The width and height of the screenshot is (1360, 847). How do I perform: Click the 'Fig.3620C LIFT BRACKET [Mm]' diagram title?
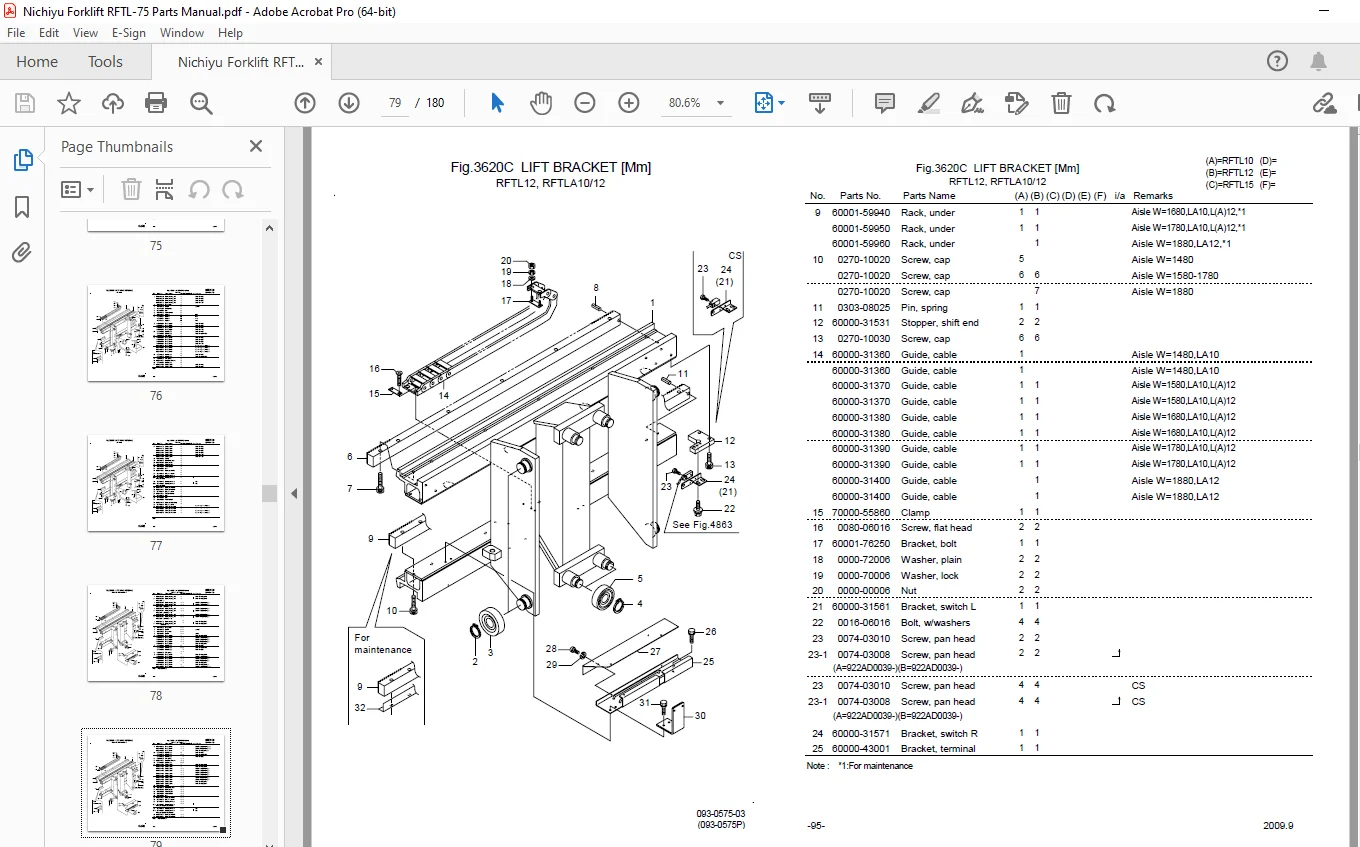click(x=550, y=168)
